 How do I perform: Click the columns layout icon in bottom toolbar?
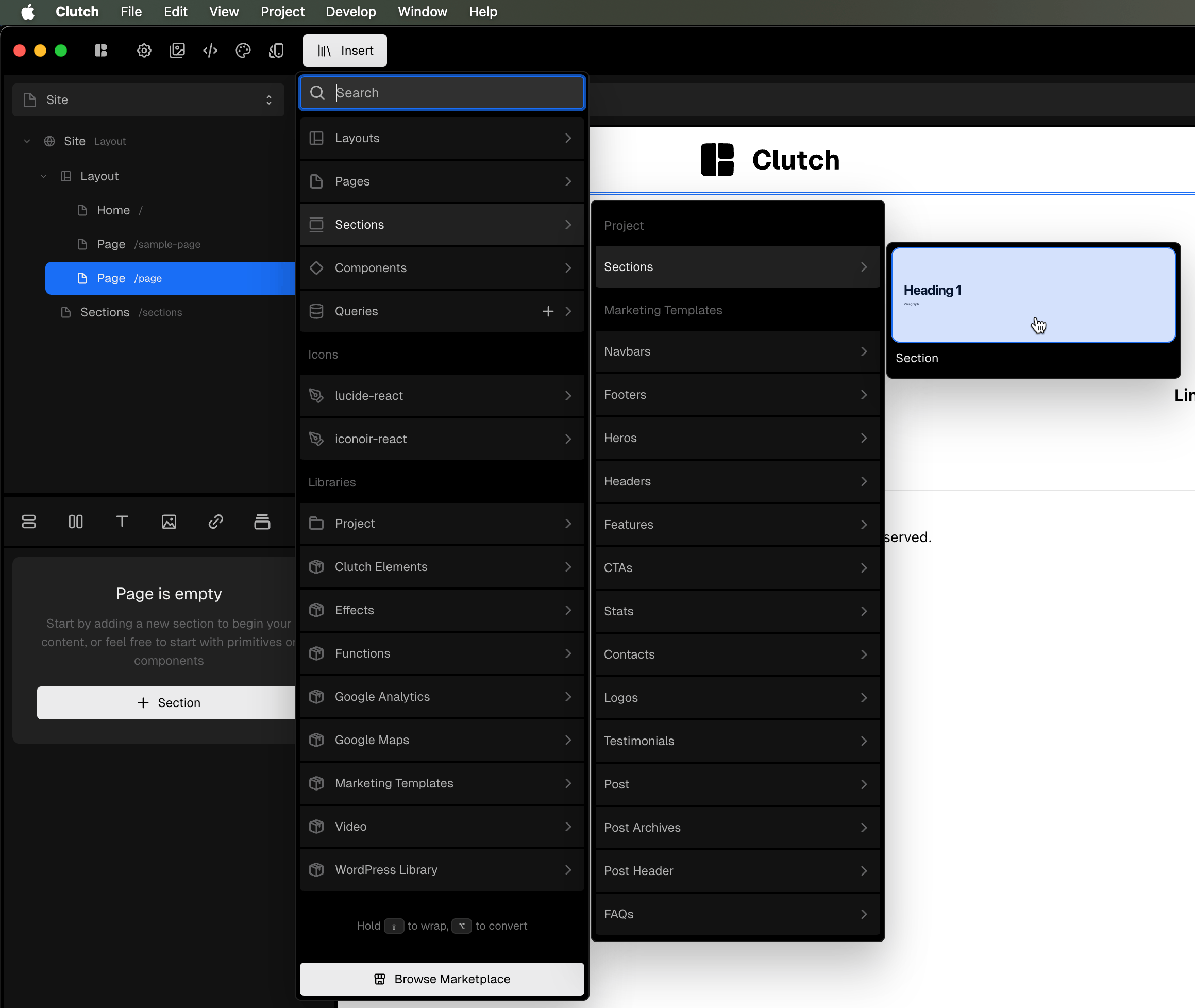pos(75,521)
